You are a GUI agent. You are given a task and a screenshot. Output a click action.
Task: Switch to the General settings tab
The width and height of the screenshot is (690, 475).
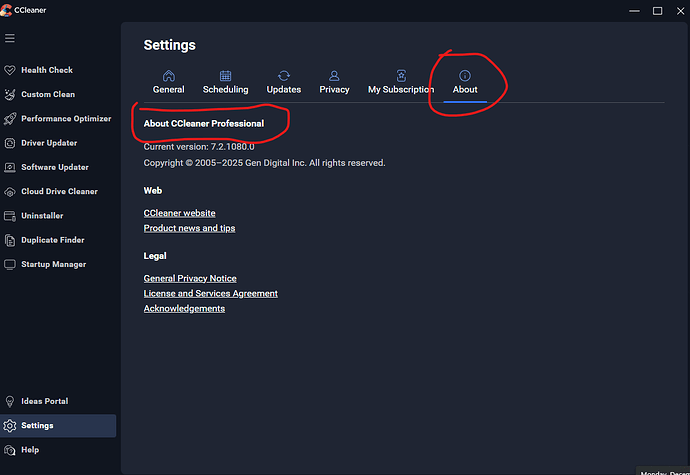click(168, 82)
